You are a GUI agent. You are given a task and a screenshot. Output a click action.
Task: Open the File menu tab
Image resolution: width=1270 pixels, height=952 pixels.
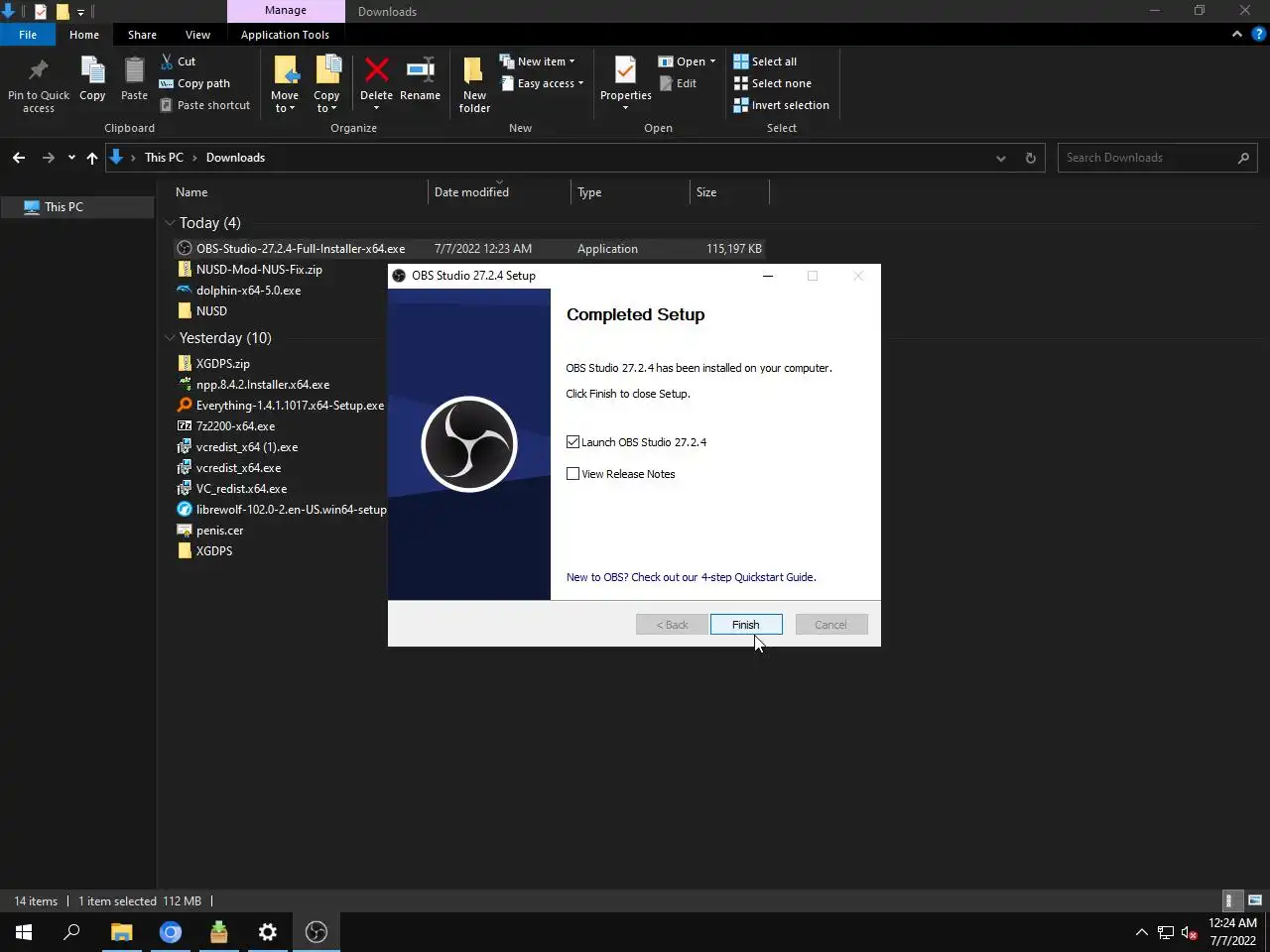coord(28,34)
